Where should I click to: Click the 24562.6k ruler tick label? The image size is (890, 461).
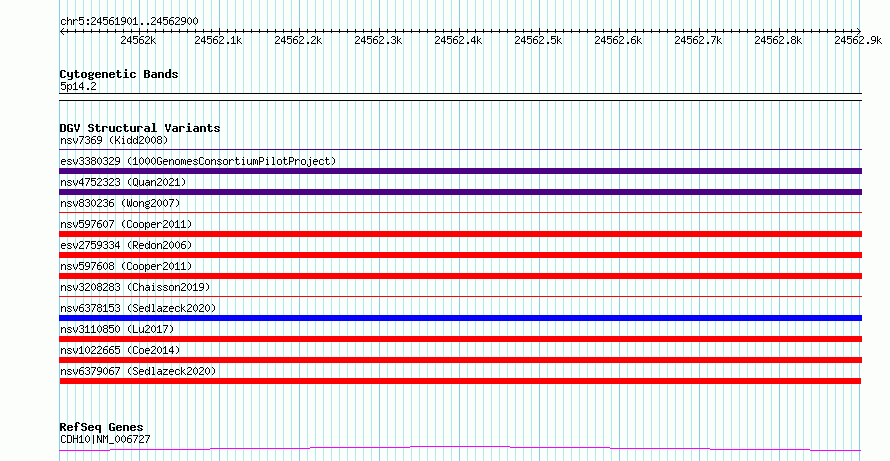(x=618, y=40)
